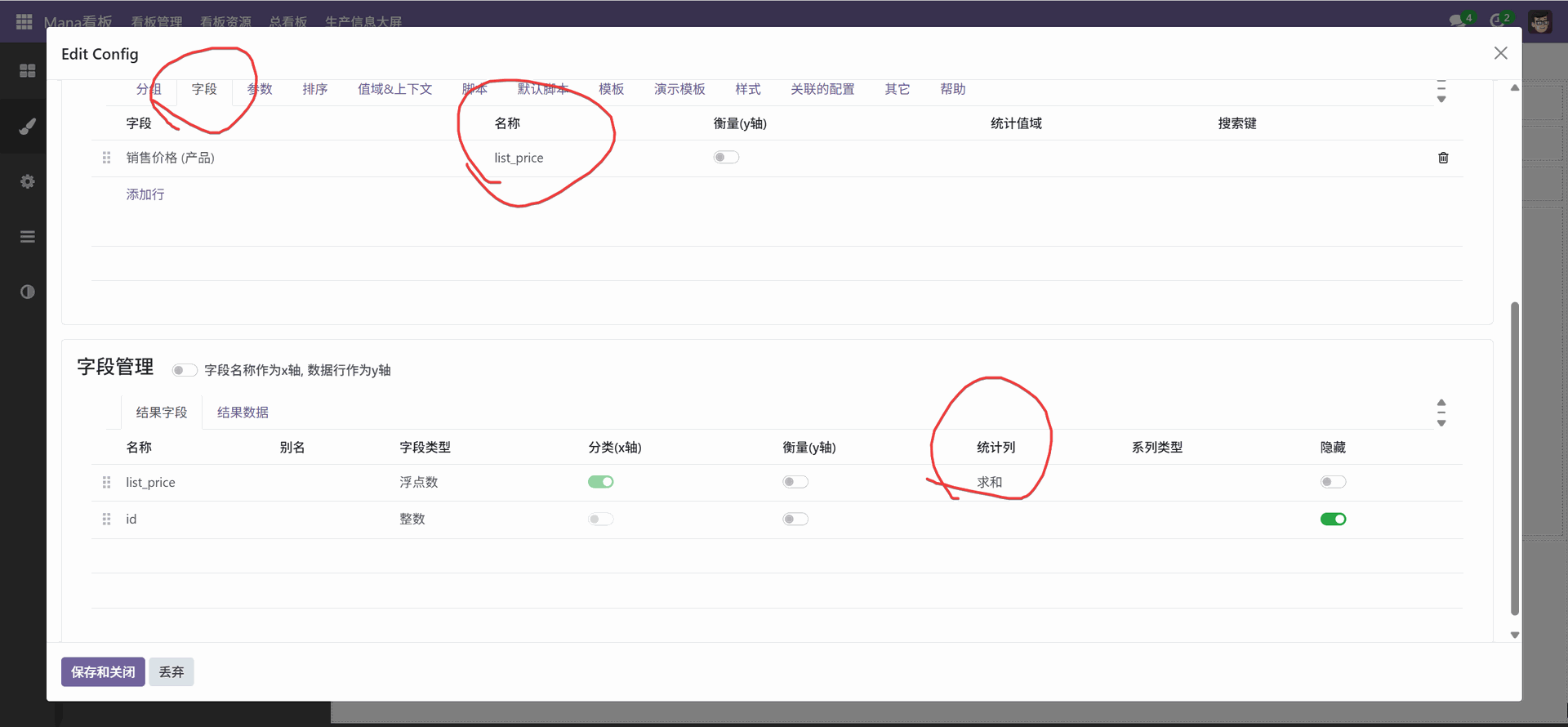Screen dimensions: 1568x727
Task: Select the 结果数据 tab
Action: tap(243, 413)
